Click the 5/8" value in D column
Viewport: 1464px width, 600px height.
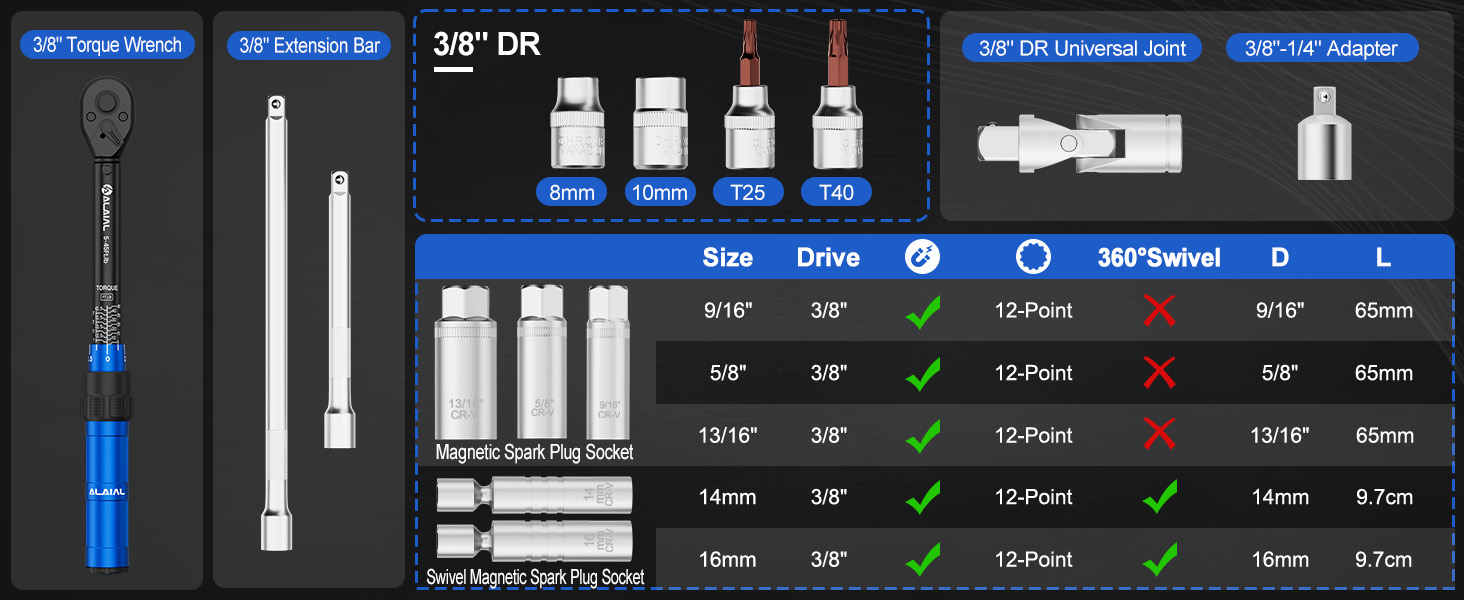[1280, 373]
